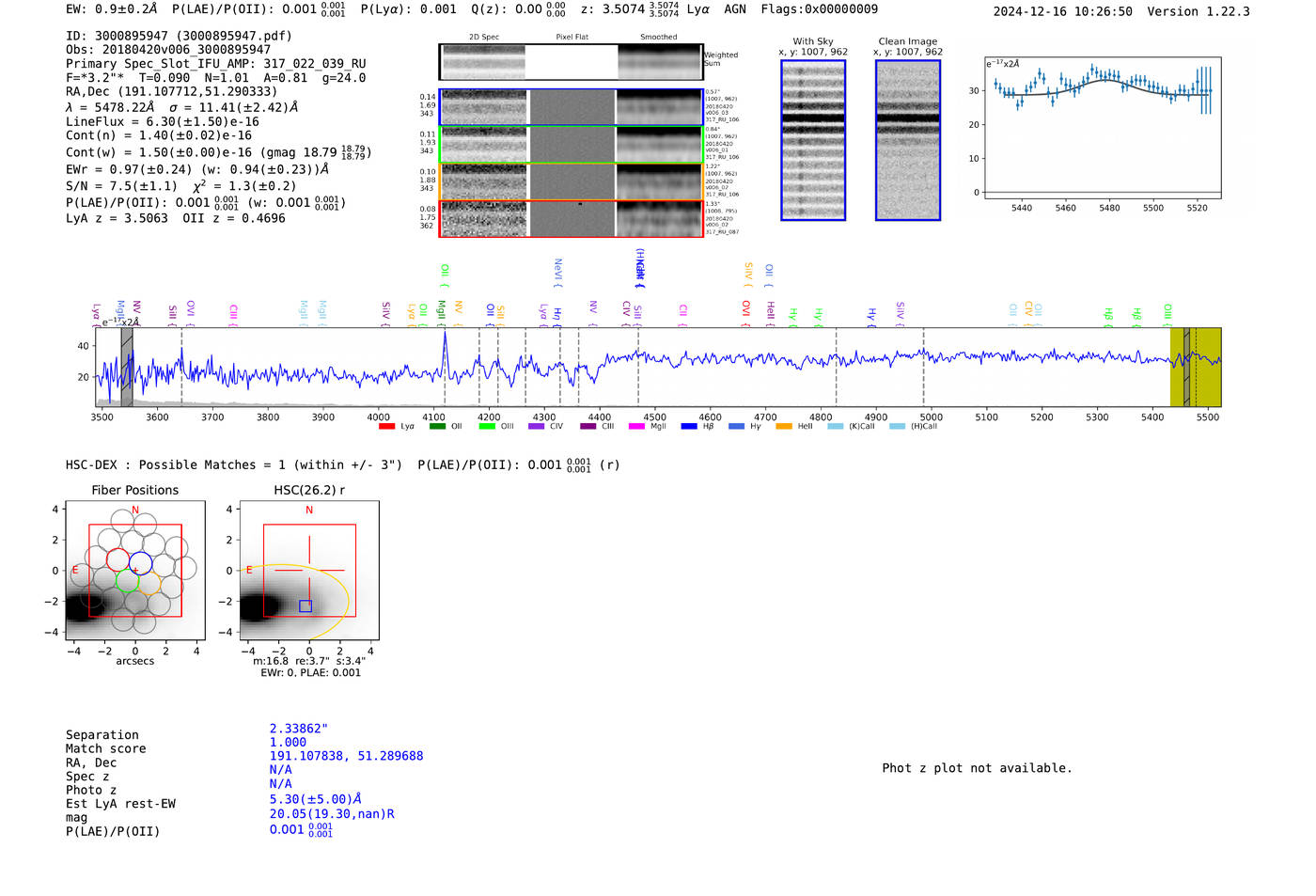The width and height of the screenshot is (1316, 896).
Task: Click the Lyα red legend swatch
Action: pyautogui.click(x=386, y=427)
